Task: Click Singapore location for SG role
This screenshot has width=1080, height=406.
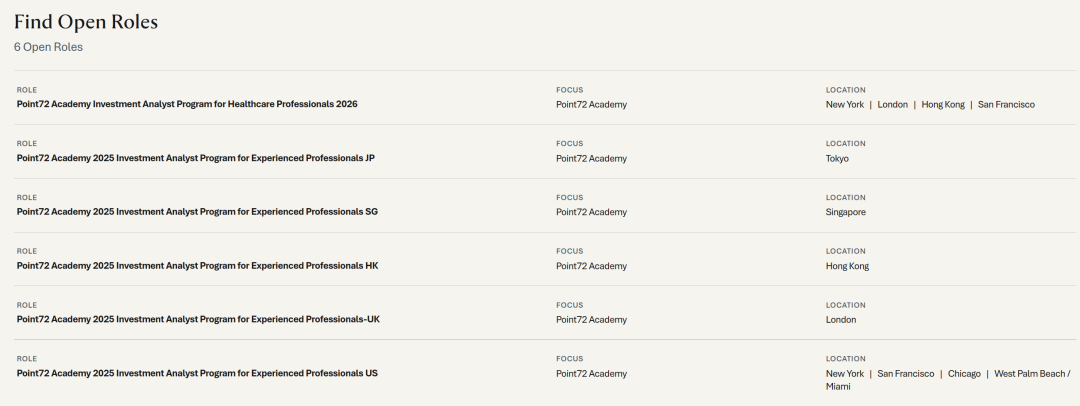Action: click(x=846, y=212)
